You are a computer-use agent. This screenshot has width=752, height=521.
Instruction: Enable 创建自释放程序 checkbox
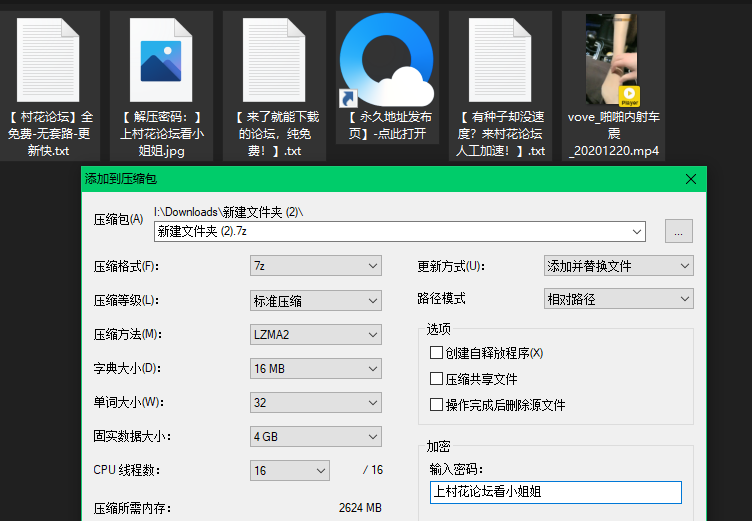pos(436,353)
